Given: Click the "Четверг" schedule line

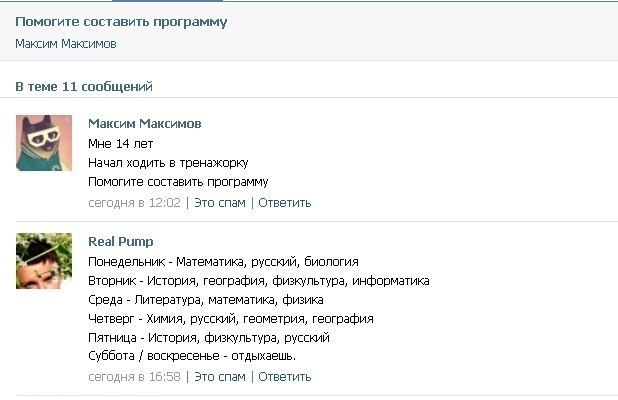Looking at the screenshot, I should 230,319.
